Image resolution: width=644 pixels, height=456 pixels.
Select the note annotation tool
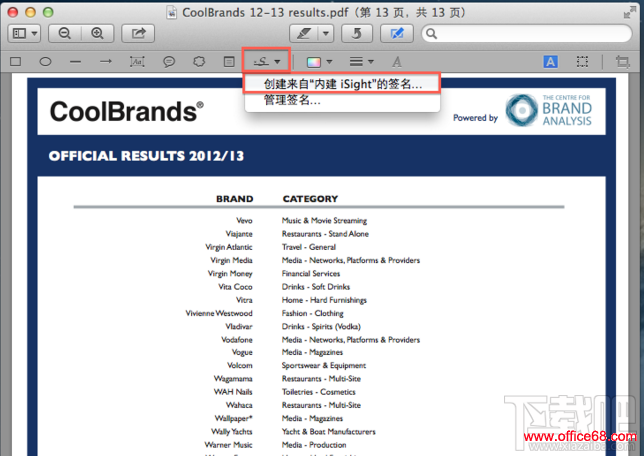pyautogui.click(x=229, y=62)
